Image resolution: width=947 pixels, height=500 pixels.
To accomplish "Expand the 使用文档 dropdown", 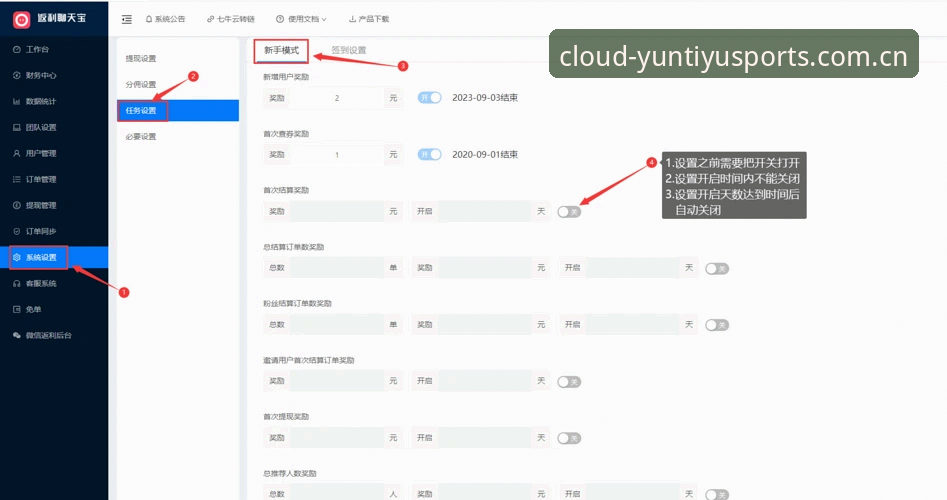I will click(x=301, y=19).
